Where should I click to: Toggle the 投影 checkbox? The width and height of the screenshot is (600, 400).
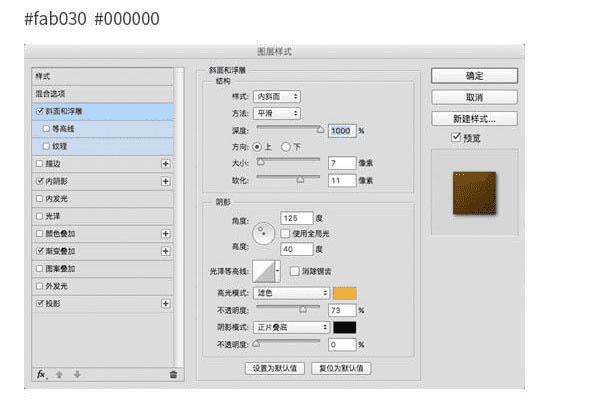(x=39, y=304)
